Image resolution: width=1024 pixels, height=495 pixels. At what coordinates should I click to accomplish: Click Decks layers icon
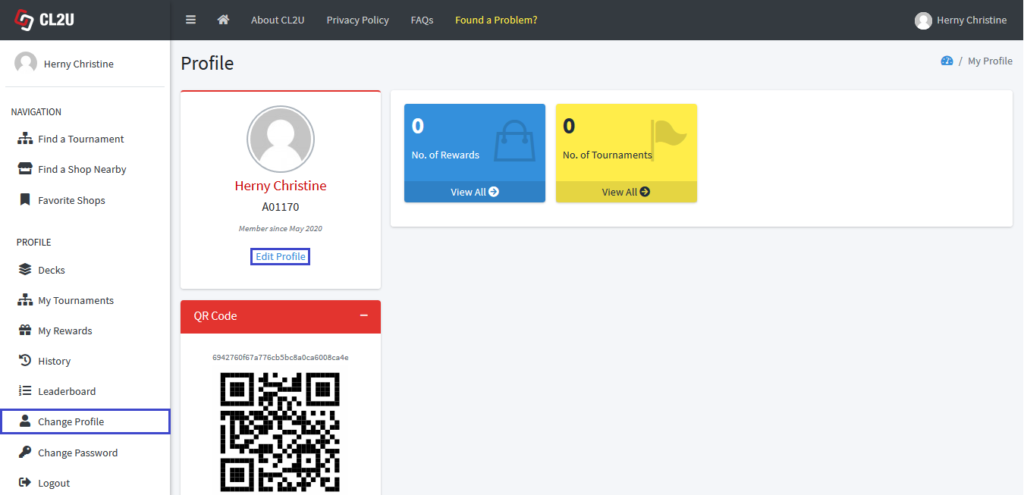(x=25, y=269)
